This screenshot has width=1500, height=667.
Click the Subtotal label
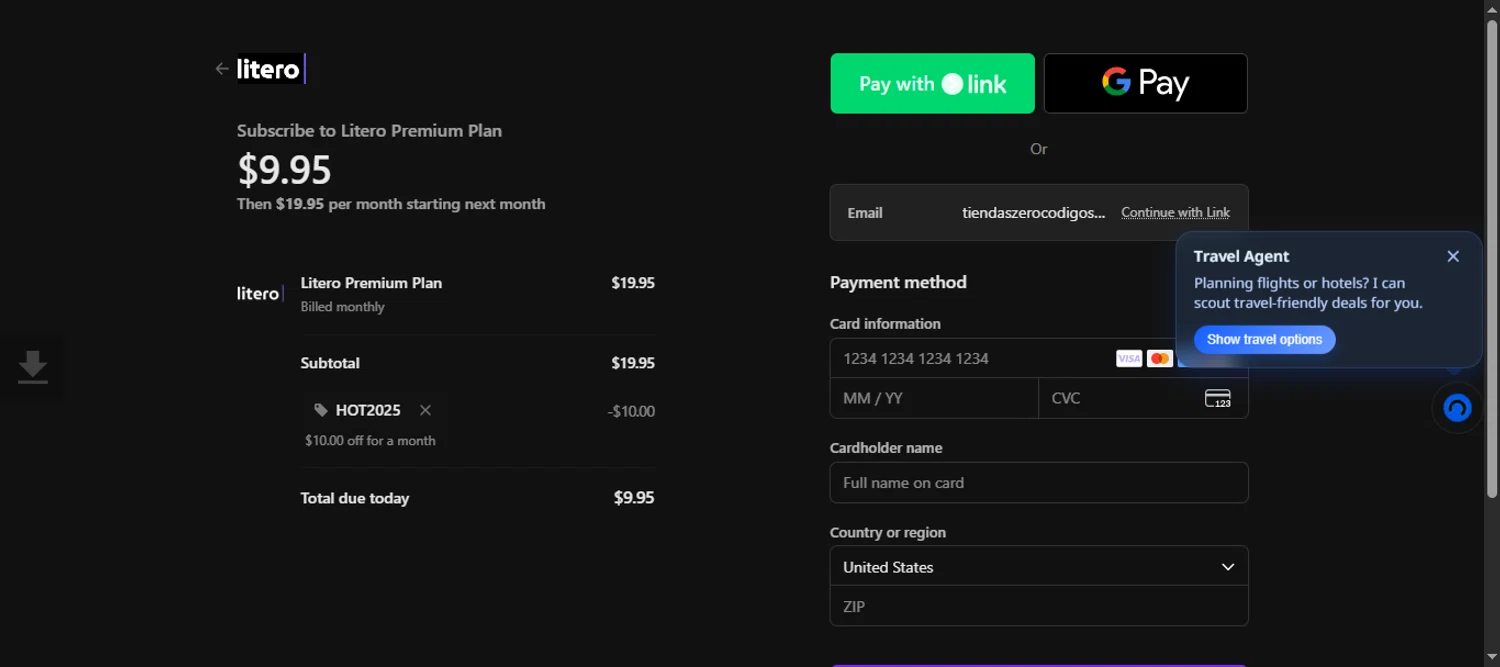[x=330, y=363]
